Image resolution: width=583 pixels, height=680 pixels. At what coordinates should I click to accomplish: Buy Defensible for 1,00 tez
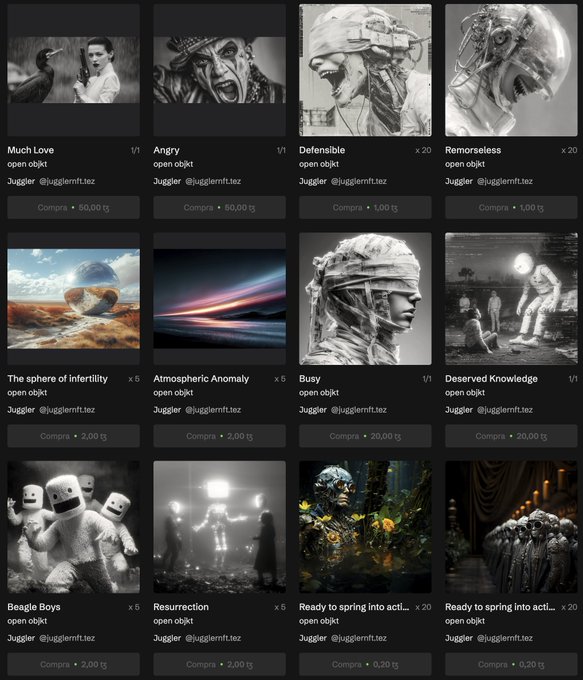(365, 207)
